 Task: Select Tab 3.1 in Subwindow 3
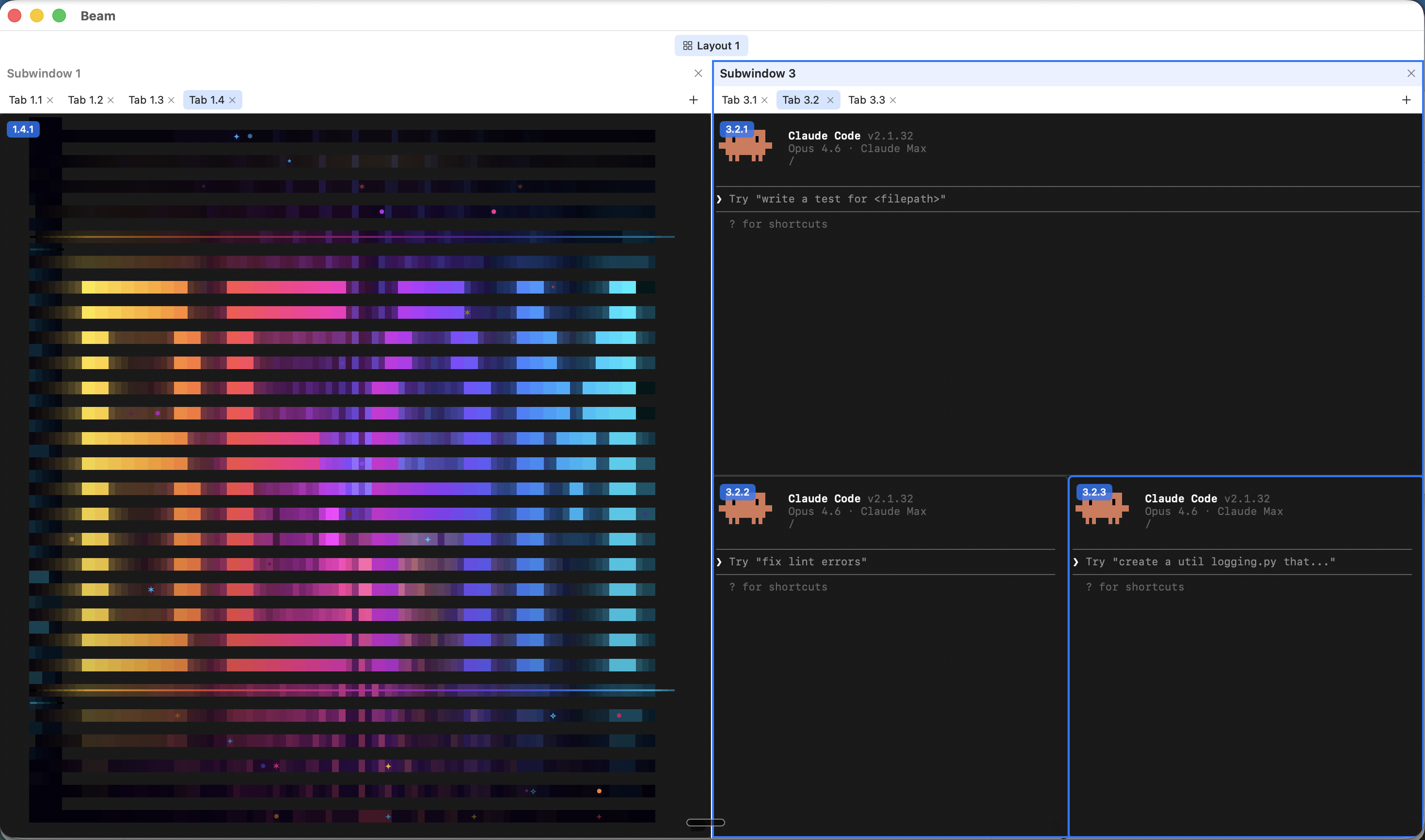739,100
